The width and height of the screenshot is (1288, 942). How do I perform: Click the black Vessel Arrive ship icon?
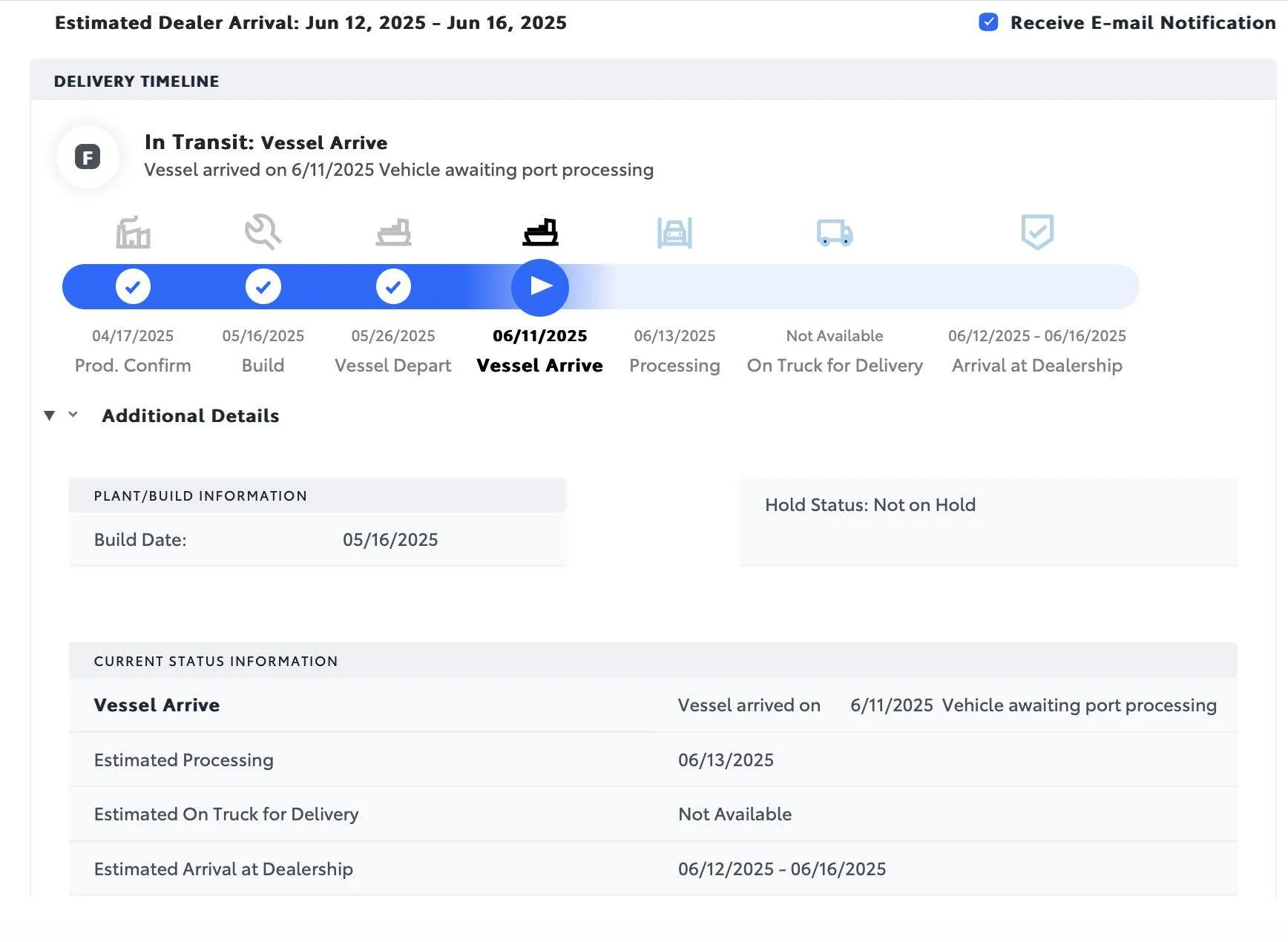pos(540,232)
